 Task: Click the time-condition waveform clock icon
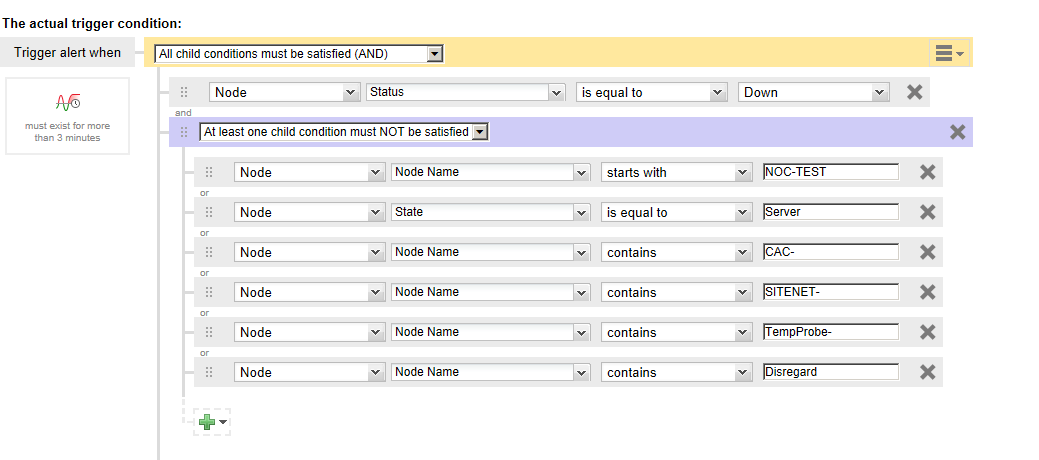(x=68, y=102)
